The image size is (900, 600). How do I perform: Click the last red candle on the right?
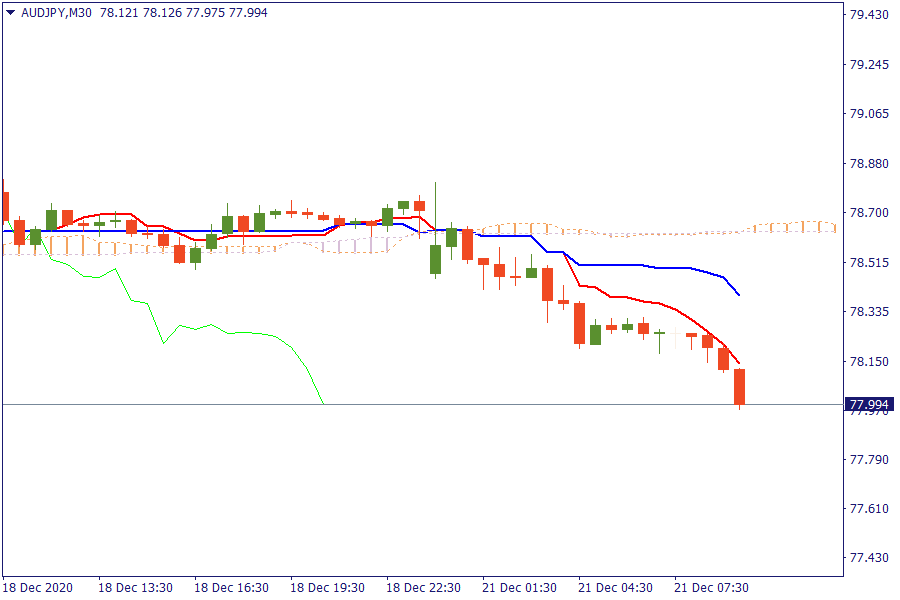click(x=740, y=386)
